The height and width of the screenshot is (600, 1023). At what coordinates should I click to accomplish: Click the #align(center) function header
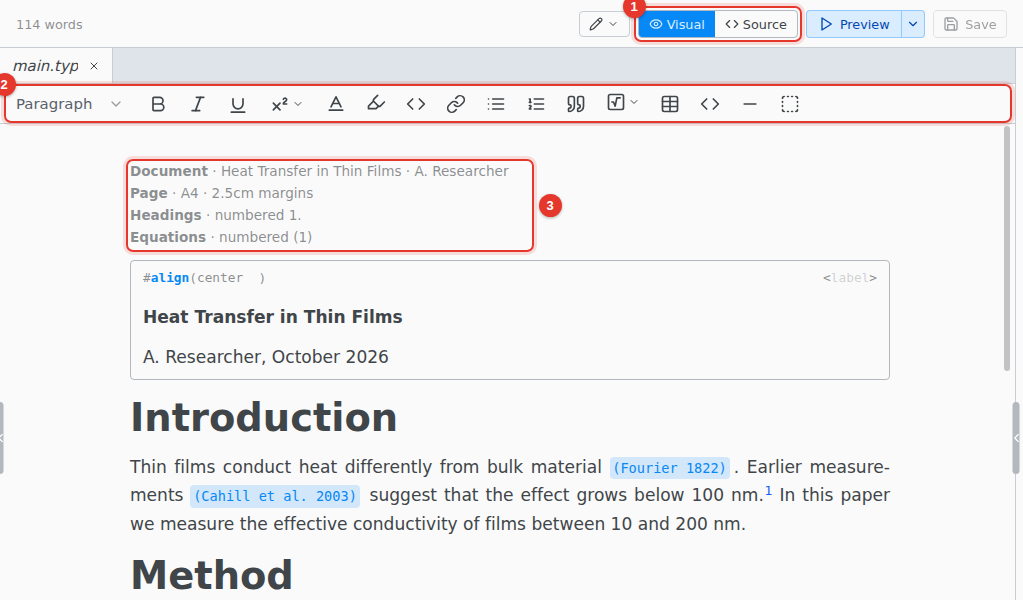point(204,278)
